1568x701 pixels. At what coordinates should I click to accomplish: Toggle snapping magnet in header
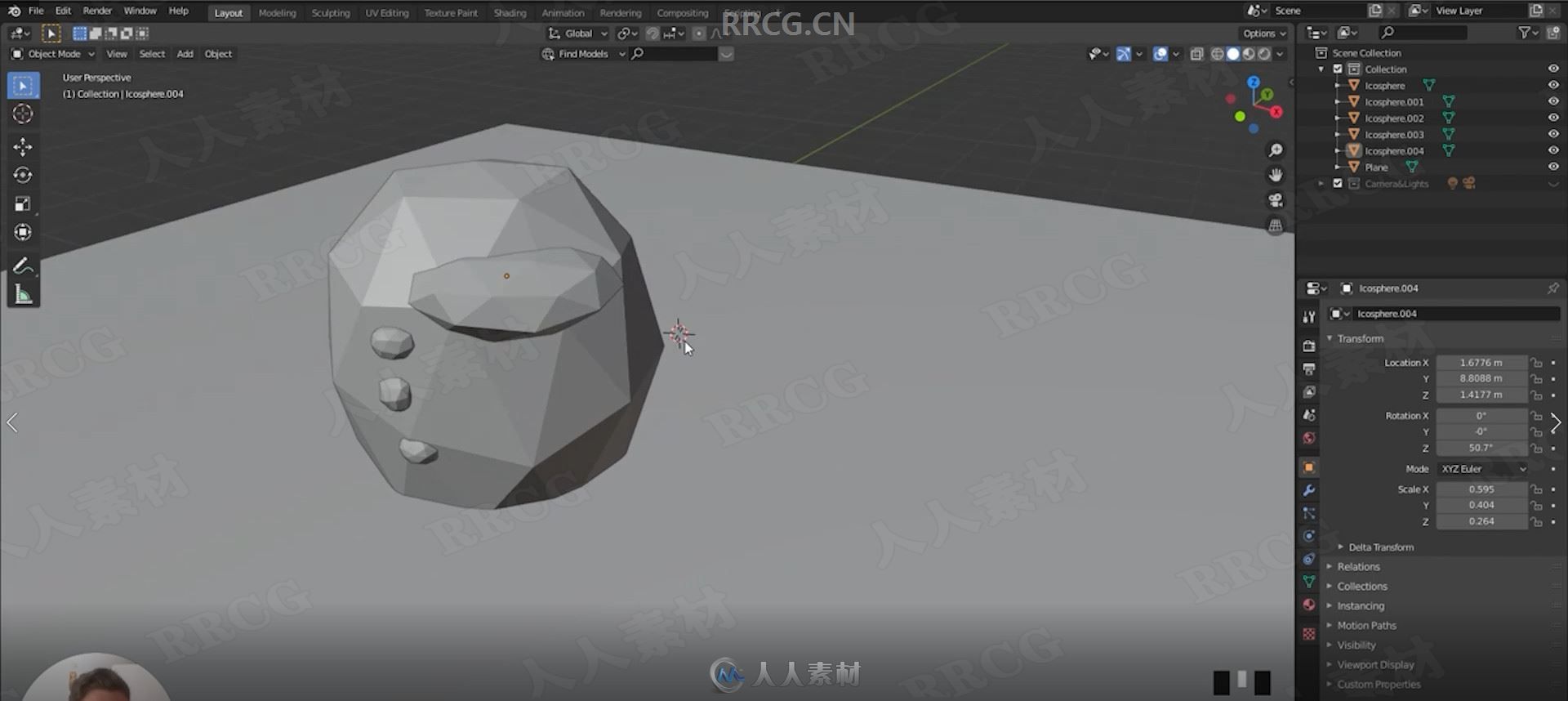point(652,33)
